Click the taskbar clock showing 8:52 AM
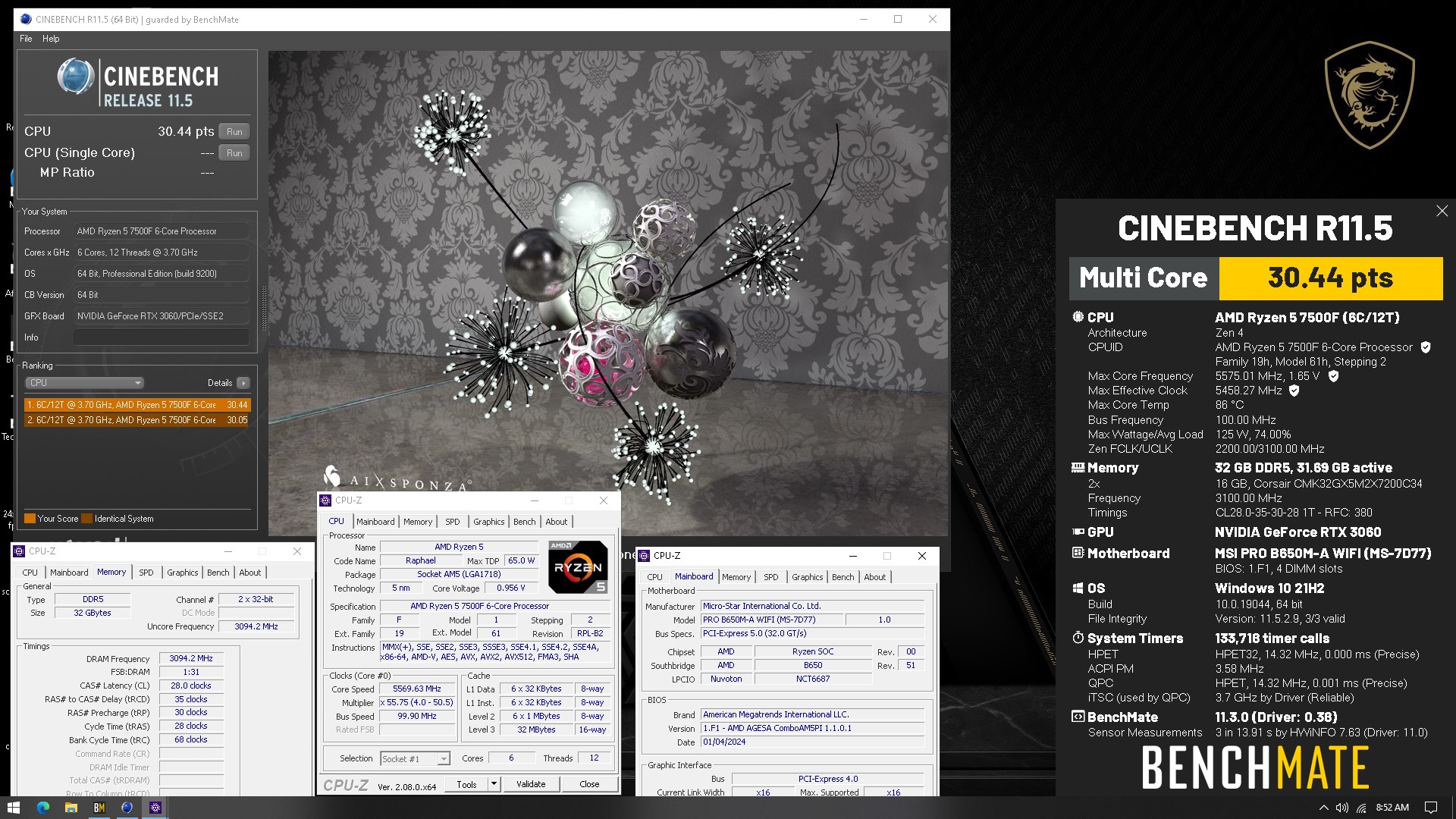The height and width of the screenshot is (819, 1456). pos(1392,808)
